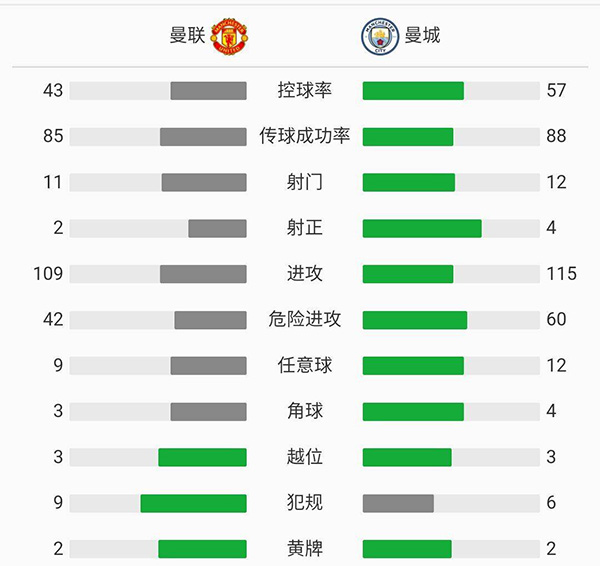Click Manchester United's green 犯规 bar
This screenshot has width=600, height=566.
click(193, 503)
